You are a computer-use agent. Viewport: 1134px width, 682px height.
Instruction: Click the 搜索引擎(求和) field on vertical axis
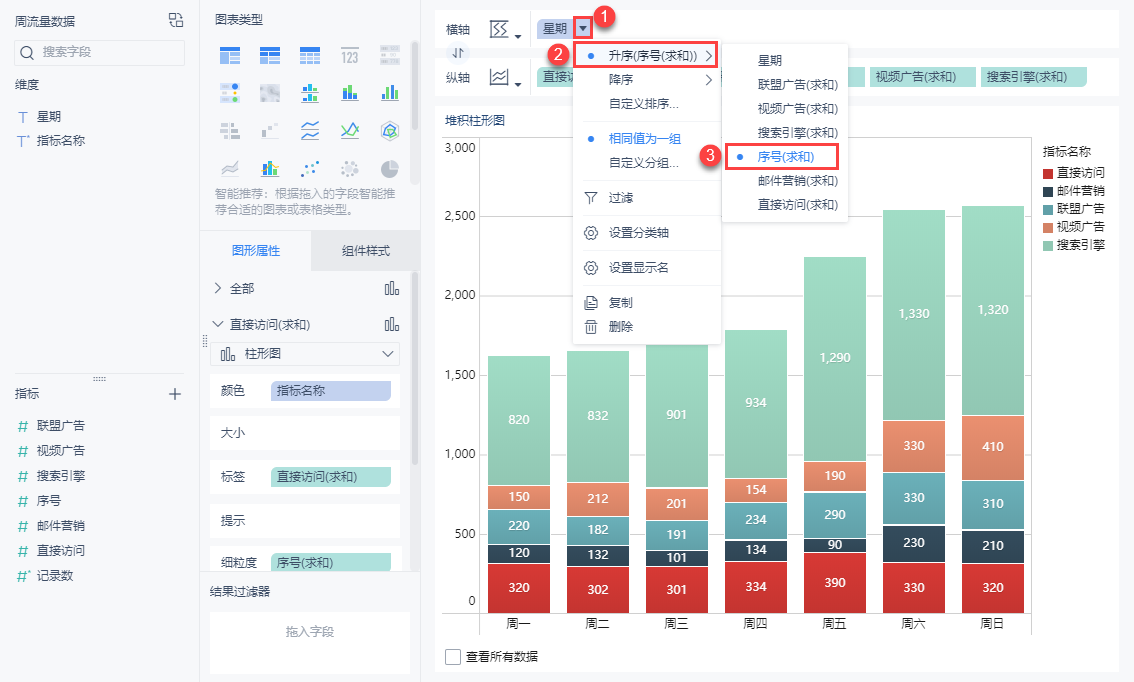click(1033, 77)
